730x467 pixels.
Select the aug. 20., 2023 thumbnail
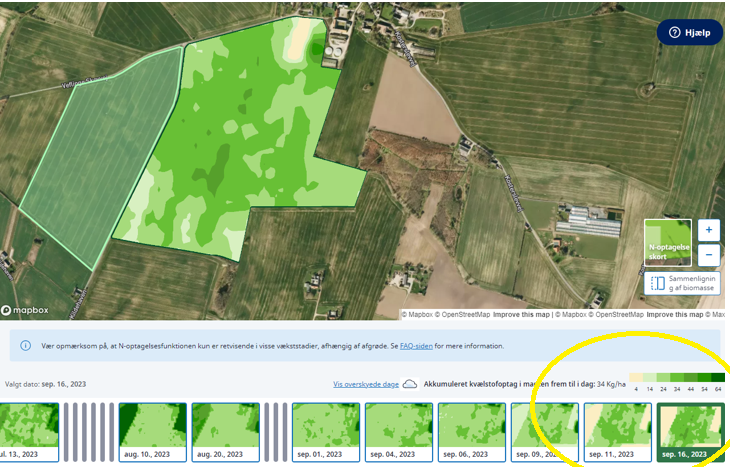coord(226,432)
